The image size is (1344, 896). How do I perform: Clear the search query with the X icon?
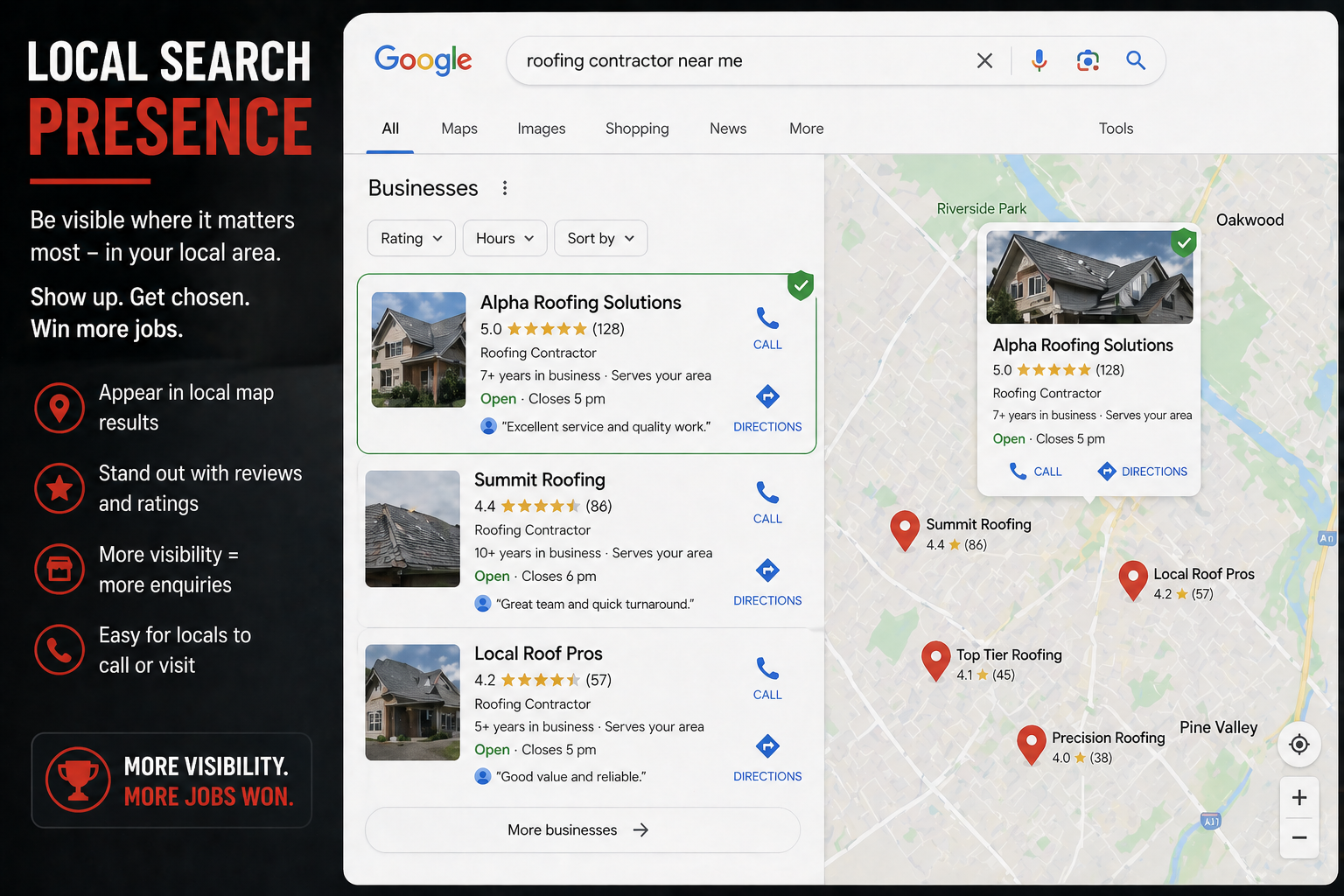coord(984,60)
